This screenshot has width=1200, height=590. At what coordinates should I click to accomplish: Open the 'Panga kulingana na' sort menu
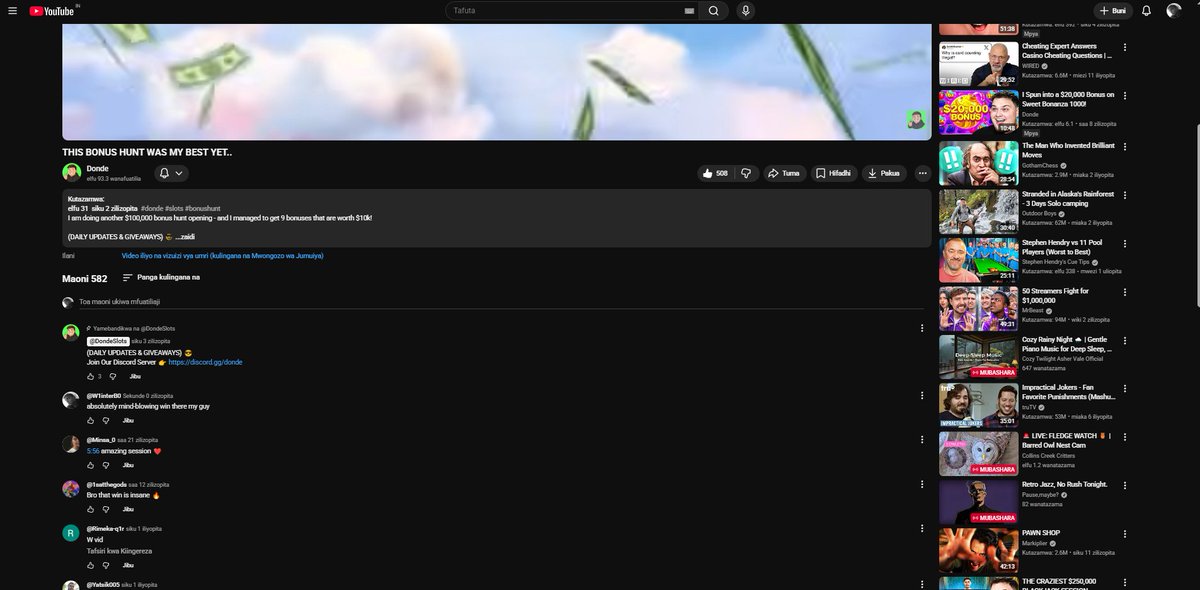point(161,277)
